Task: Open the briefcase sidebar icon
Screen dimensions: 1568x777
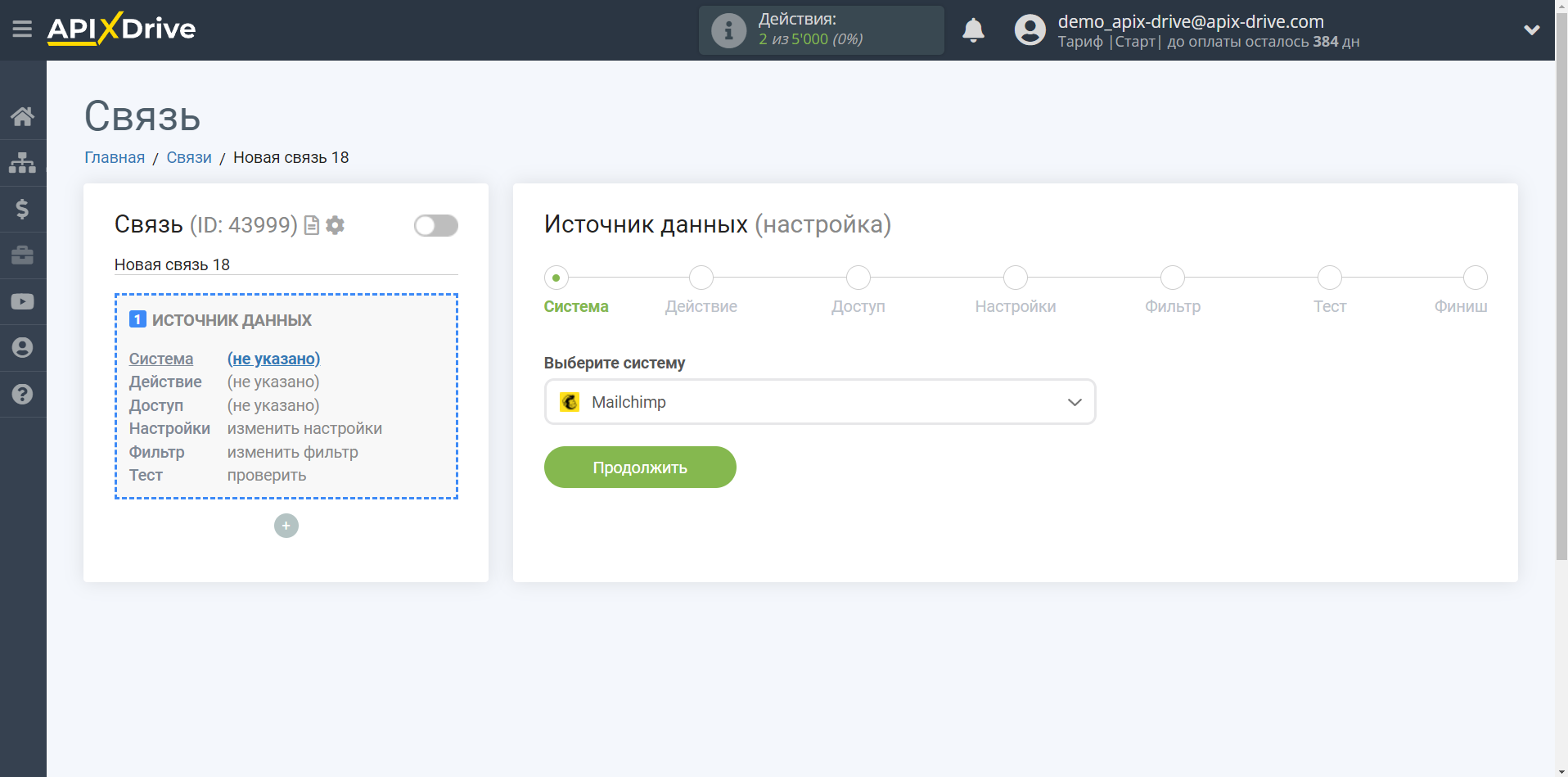Action: click(x=22, y=255)
